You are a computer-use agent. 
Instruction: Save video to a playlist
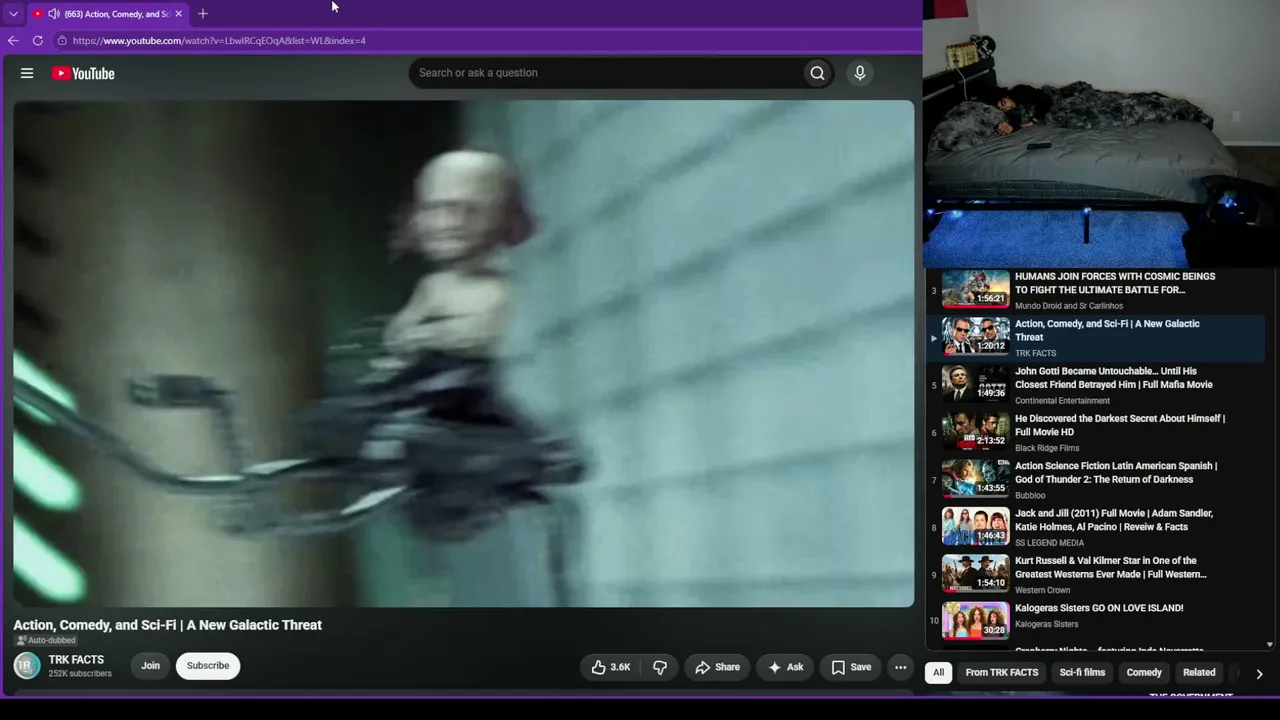(x=851, y=667)
